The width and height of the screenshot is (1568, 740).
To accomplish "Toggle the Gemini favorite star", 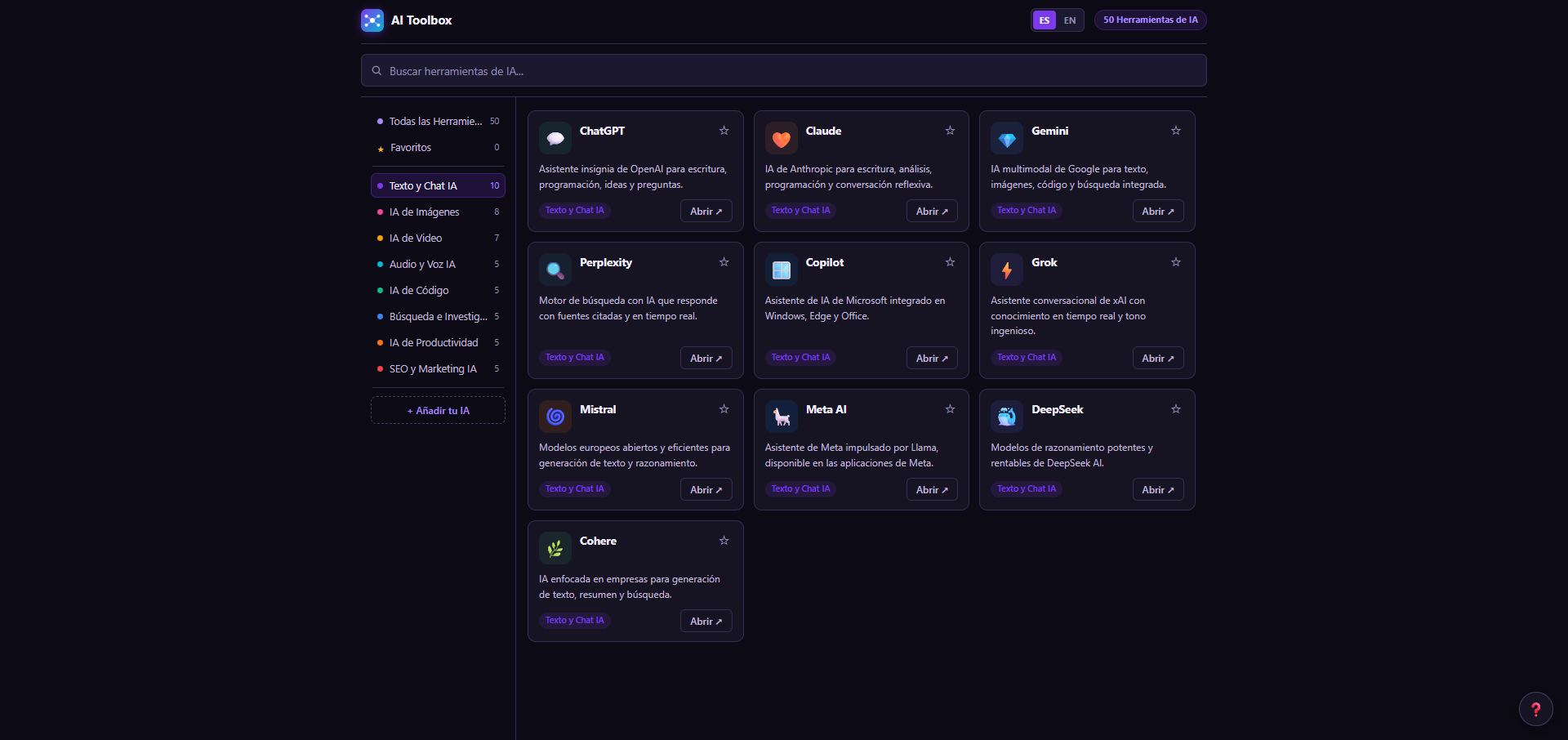I will pyautogui.click(x=1176, y=131).
